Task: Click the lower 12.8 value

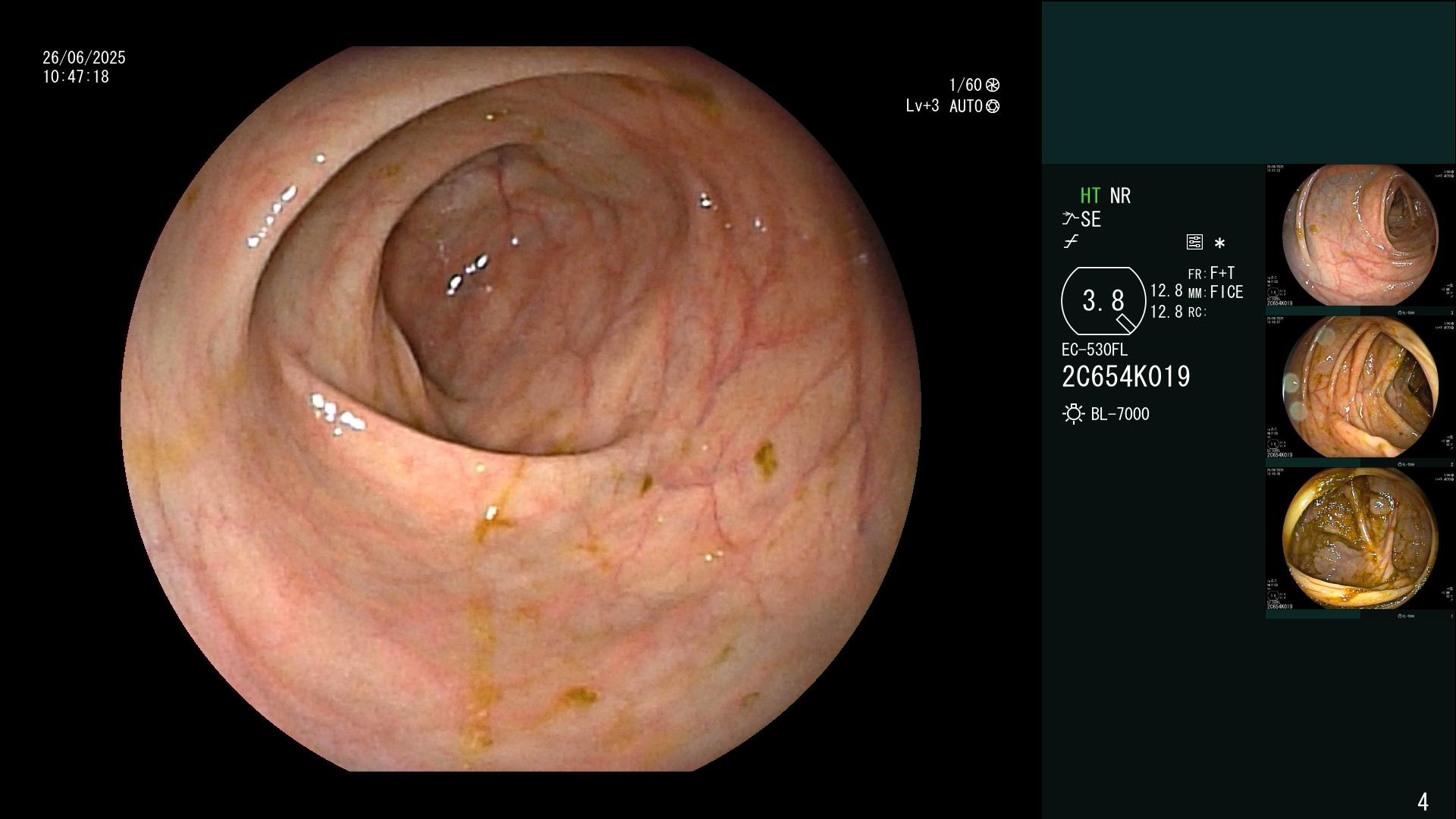Action: click(x=1166, y=311)
